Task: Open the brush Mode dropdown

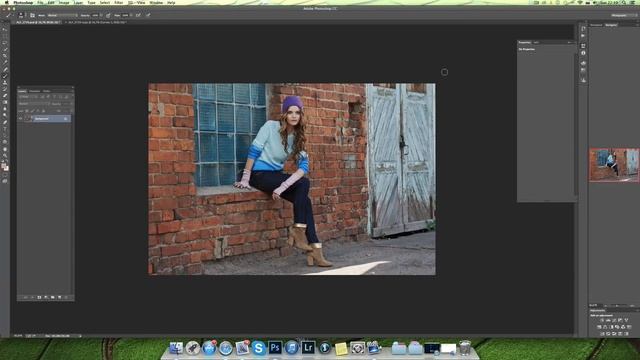Action: [62, 15]
